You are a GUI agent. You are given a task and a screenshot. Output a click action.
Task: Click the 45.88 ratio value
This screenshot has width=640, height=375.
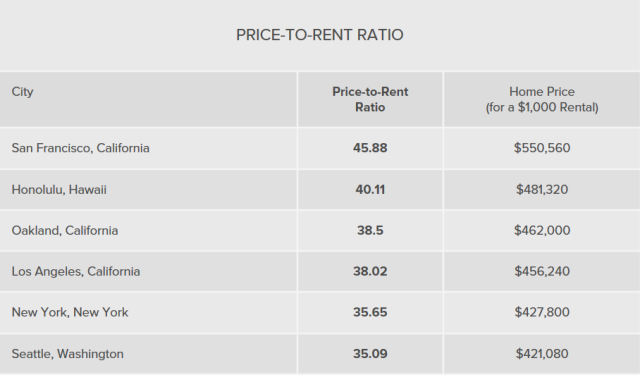[370, 148]
